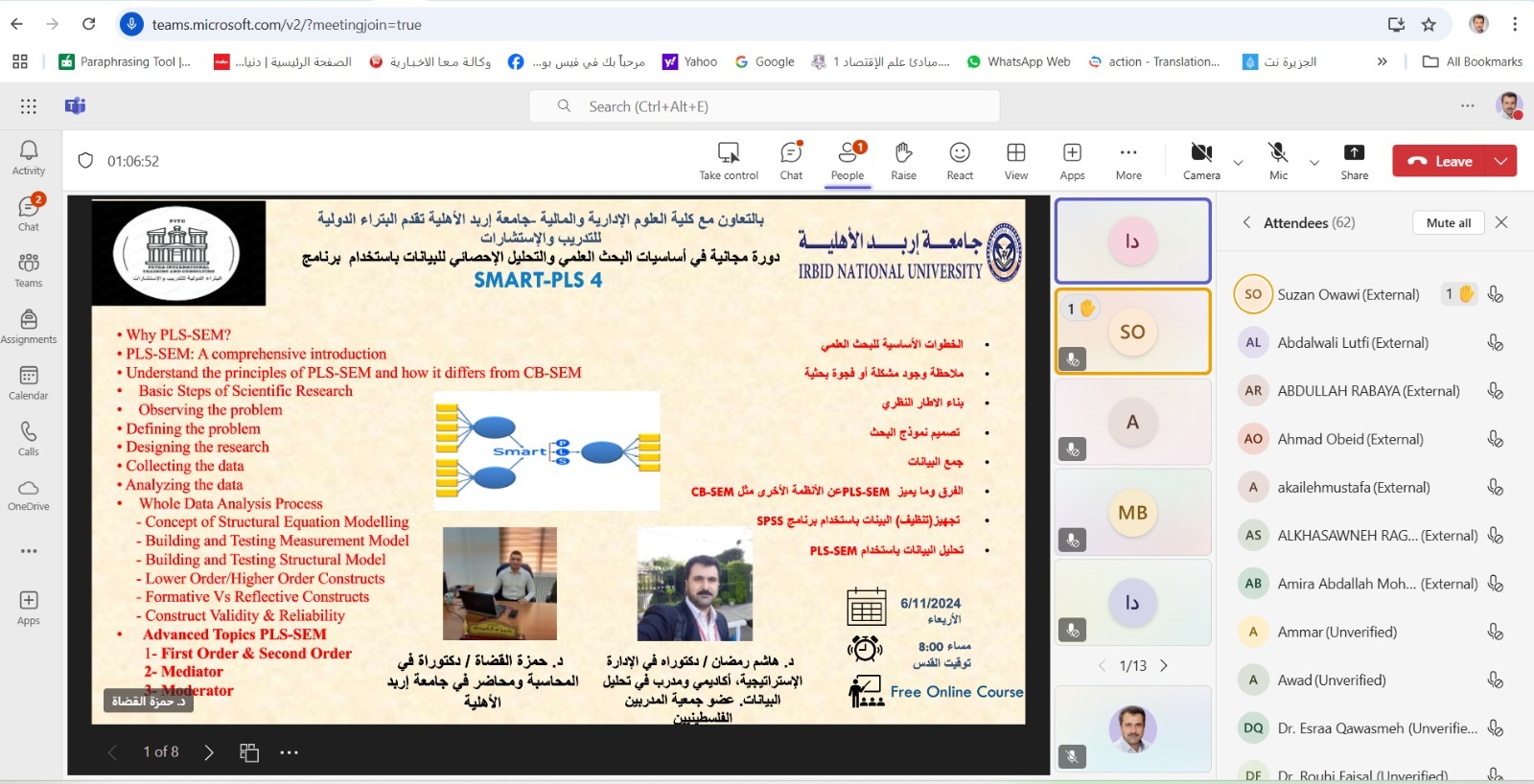Viewport: 1534px width, 784px height.
Task: Expand Leave options dropdown
Action: [1501, 161]
